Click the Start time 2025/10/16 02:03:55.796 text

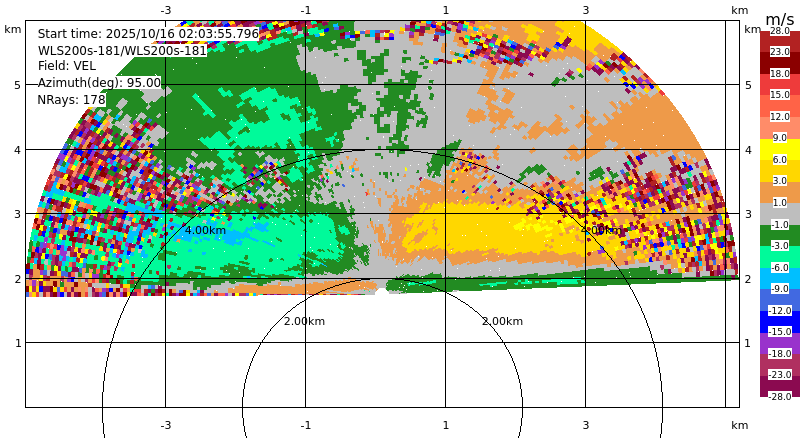(148, 34)
